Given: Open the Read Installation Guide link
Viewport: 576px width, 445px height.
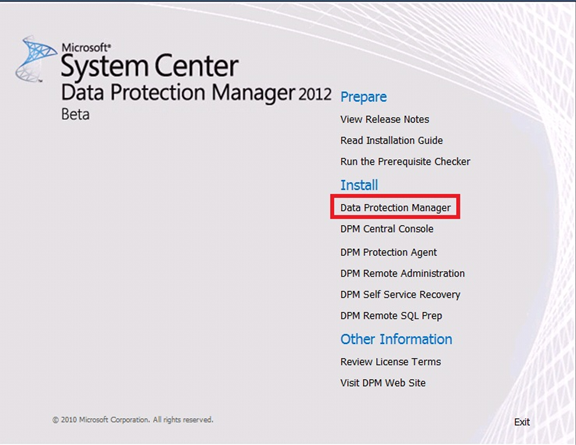Looking at the screenshot, I should tap(392, 140).
